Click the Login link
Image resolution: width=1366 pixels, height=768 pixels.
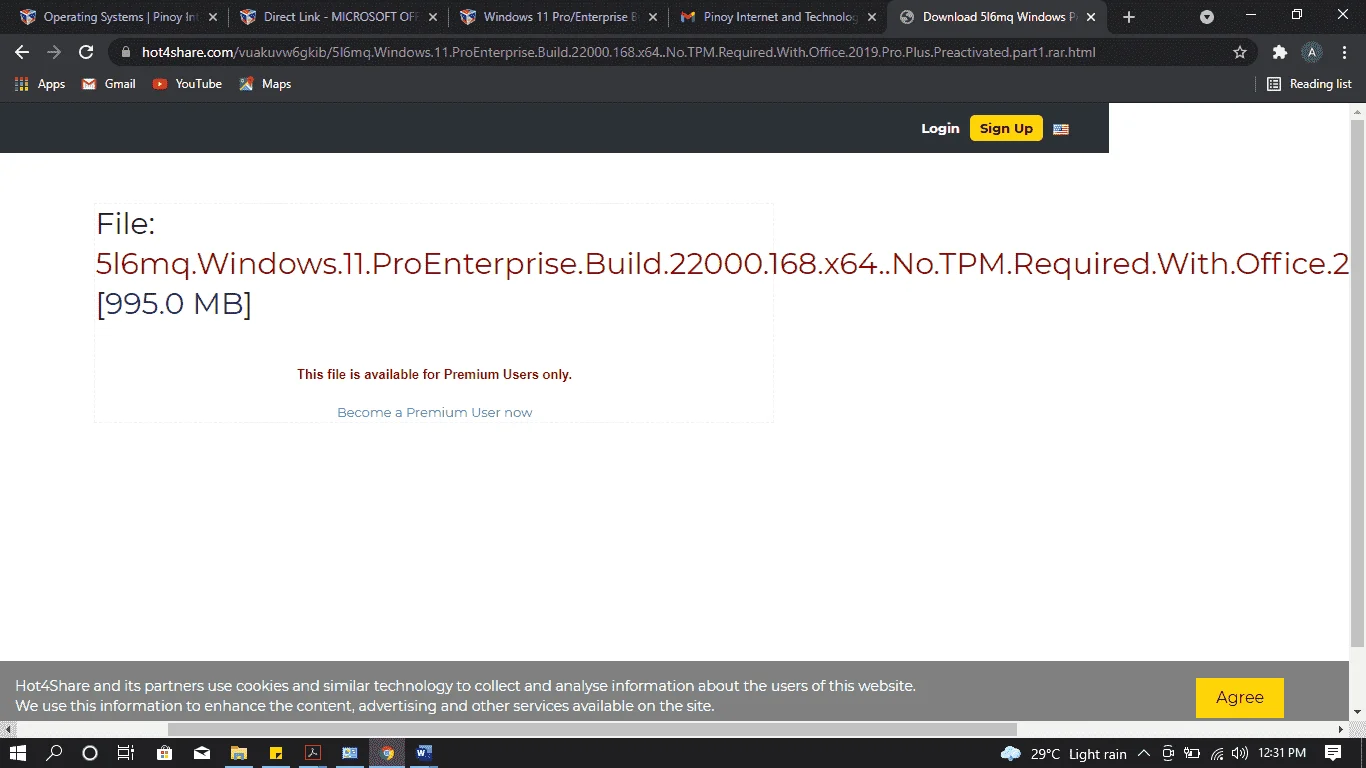(x=940, y=128)
